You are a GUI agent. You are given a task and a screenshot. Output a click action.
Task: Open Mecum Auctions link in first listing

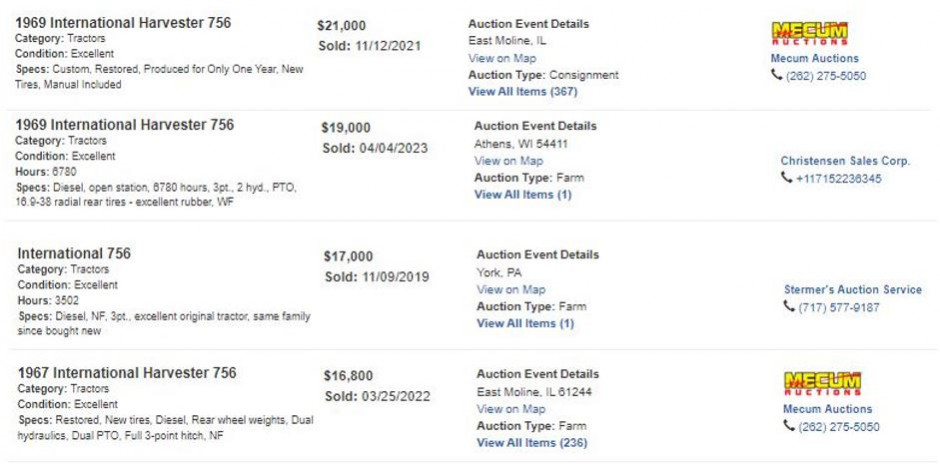click(815, 58)
